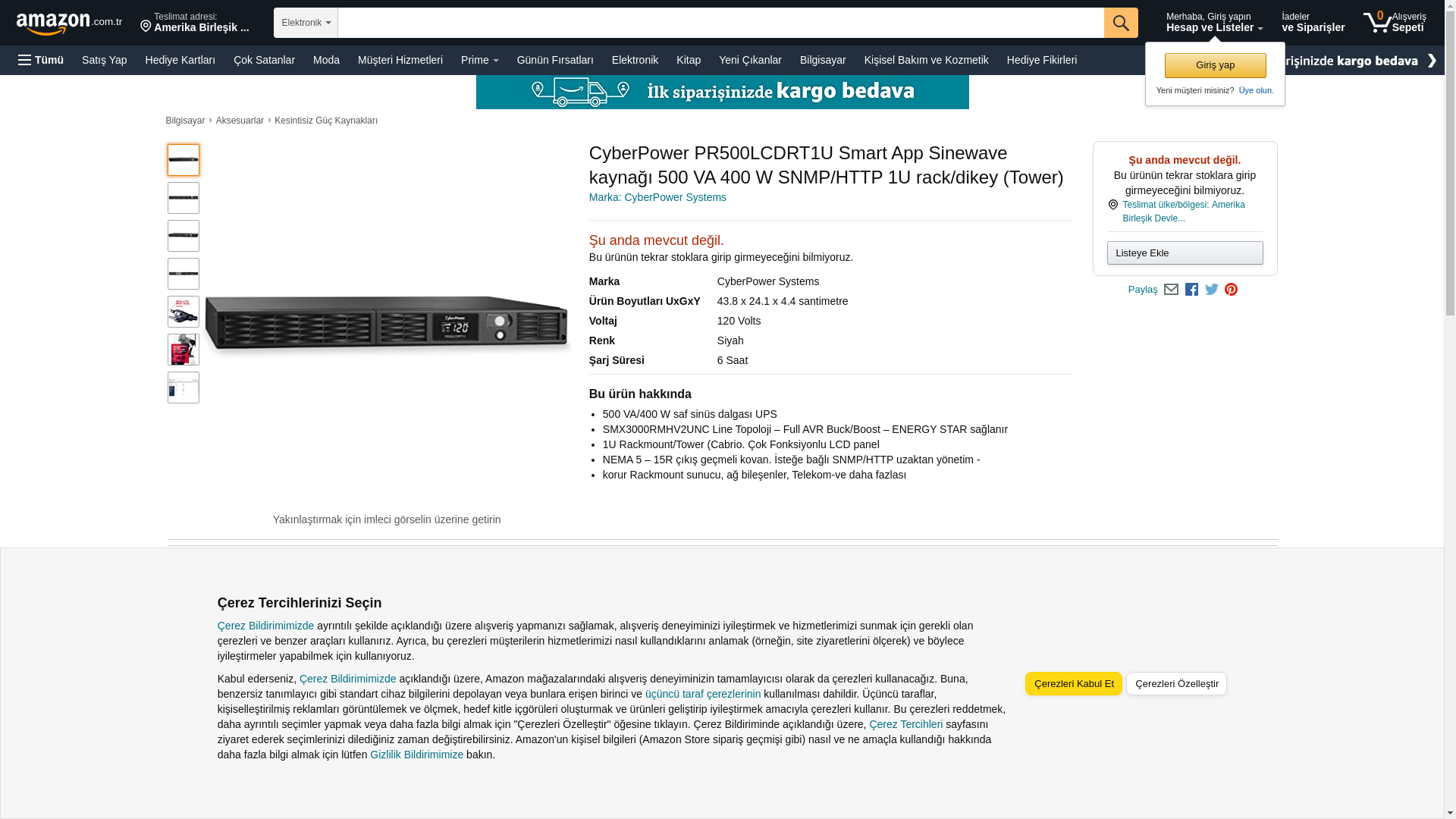Open Bilgisayar in the navigation bar
Screen dimensions: 1456x819
pyautogui.click(x=822, y=60)
